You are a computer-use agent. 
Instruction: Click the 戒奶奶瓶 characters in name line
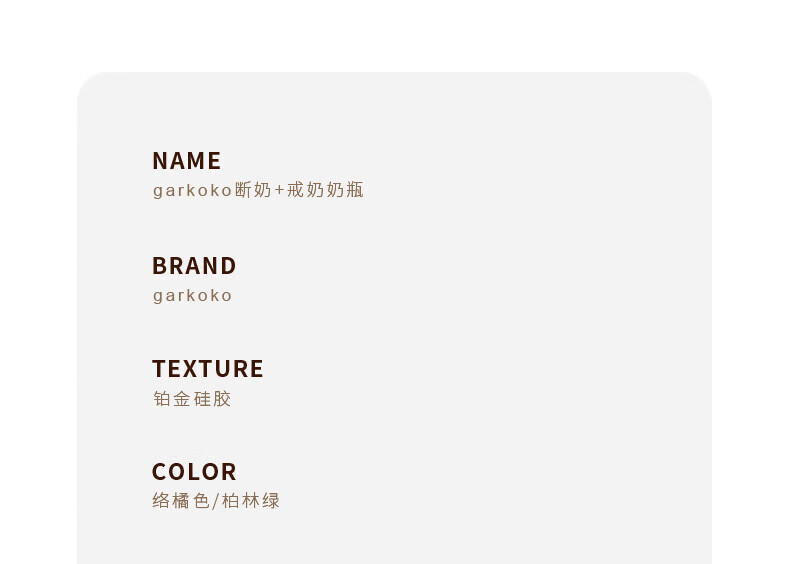pos(325,190)
